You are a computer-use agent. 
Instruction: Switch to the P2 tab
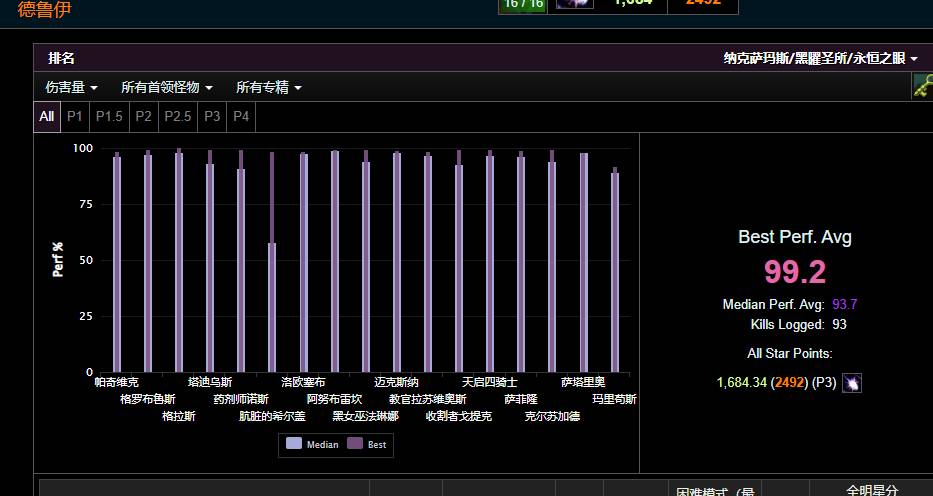pos(143,117)
